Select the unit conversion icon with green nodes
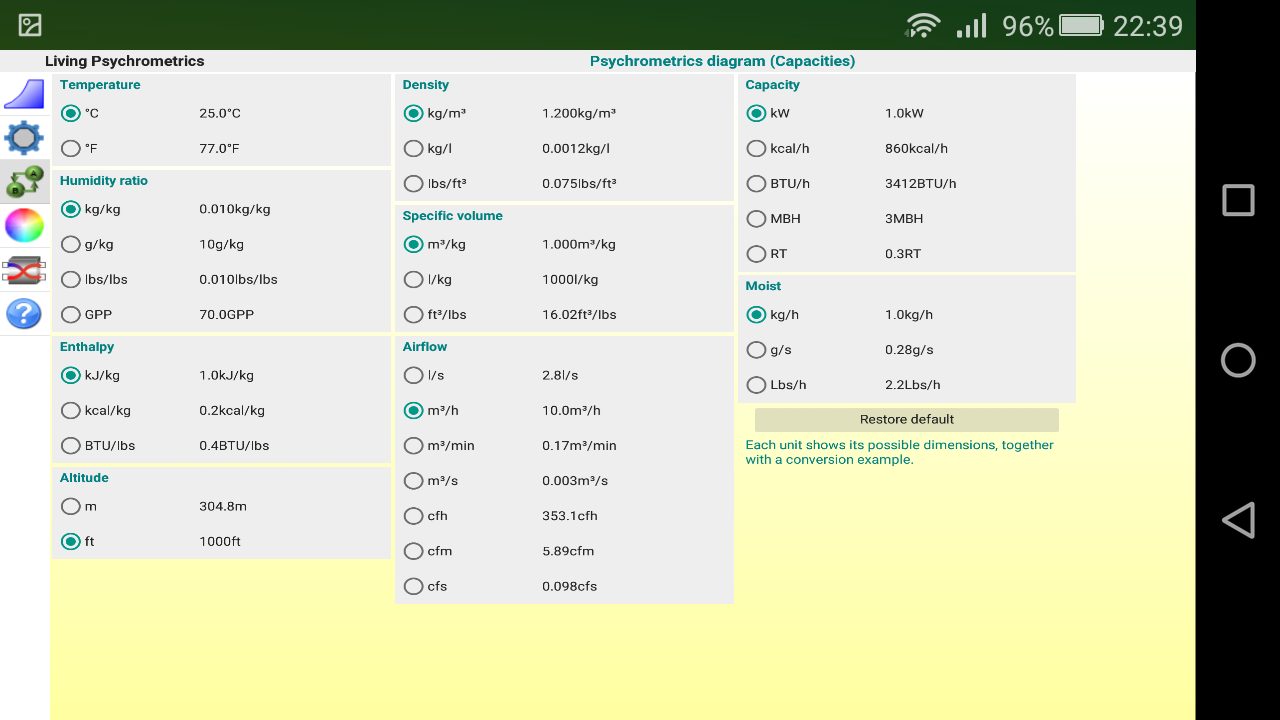Screen dimensions: 1280x720 [24, 182]
